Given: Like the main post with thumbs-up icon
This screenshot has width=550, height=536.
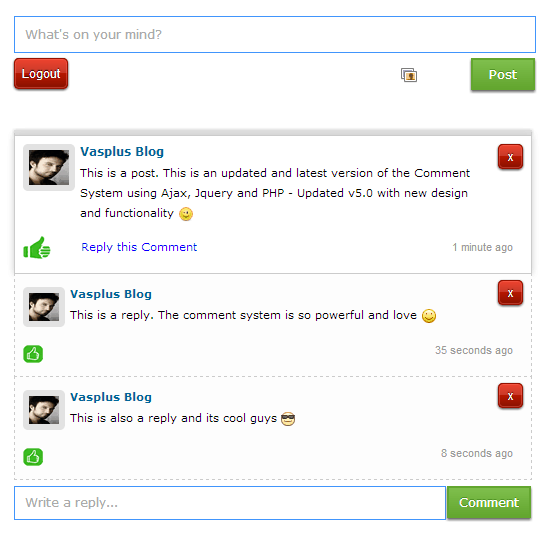Looking at the screenshot, I should coord(37,248).
